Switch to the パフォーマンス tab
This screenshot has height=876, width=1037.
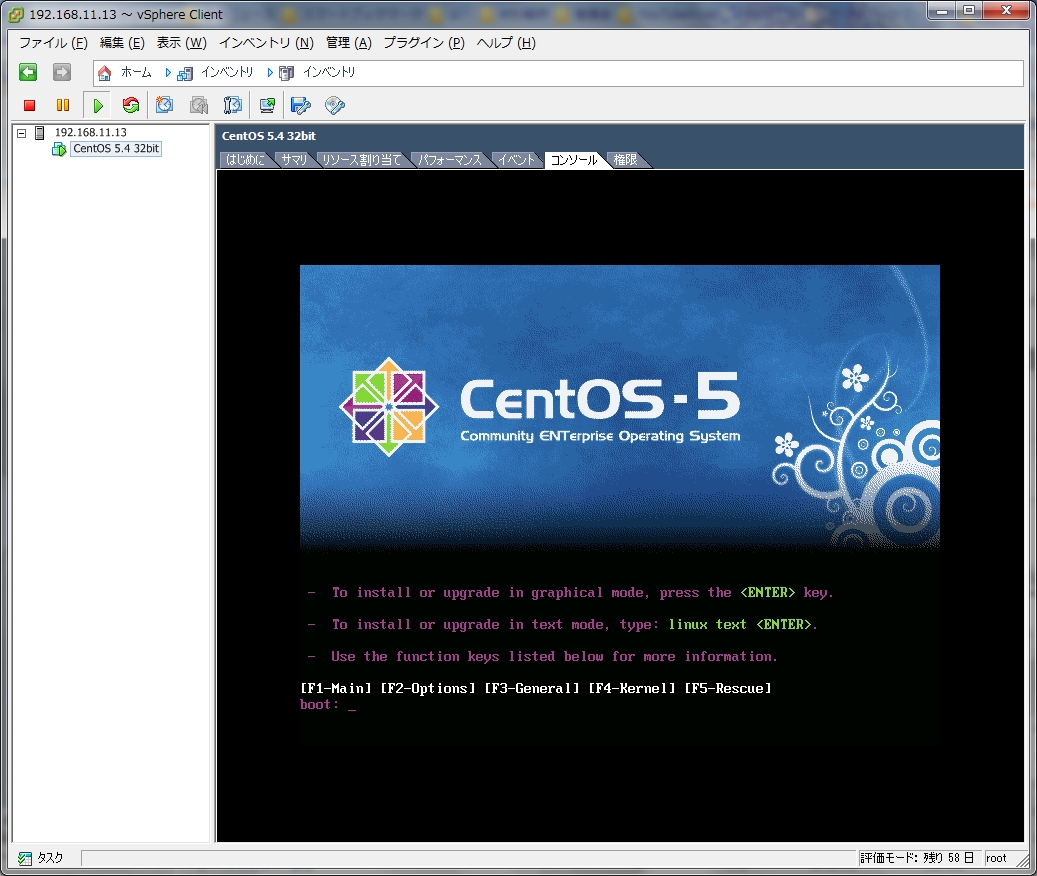tap(450, 160)
